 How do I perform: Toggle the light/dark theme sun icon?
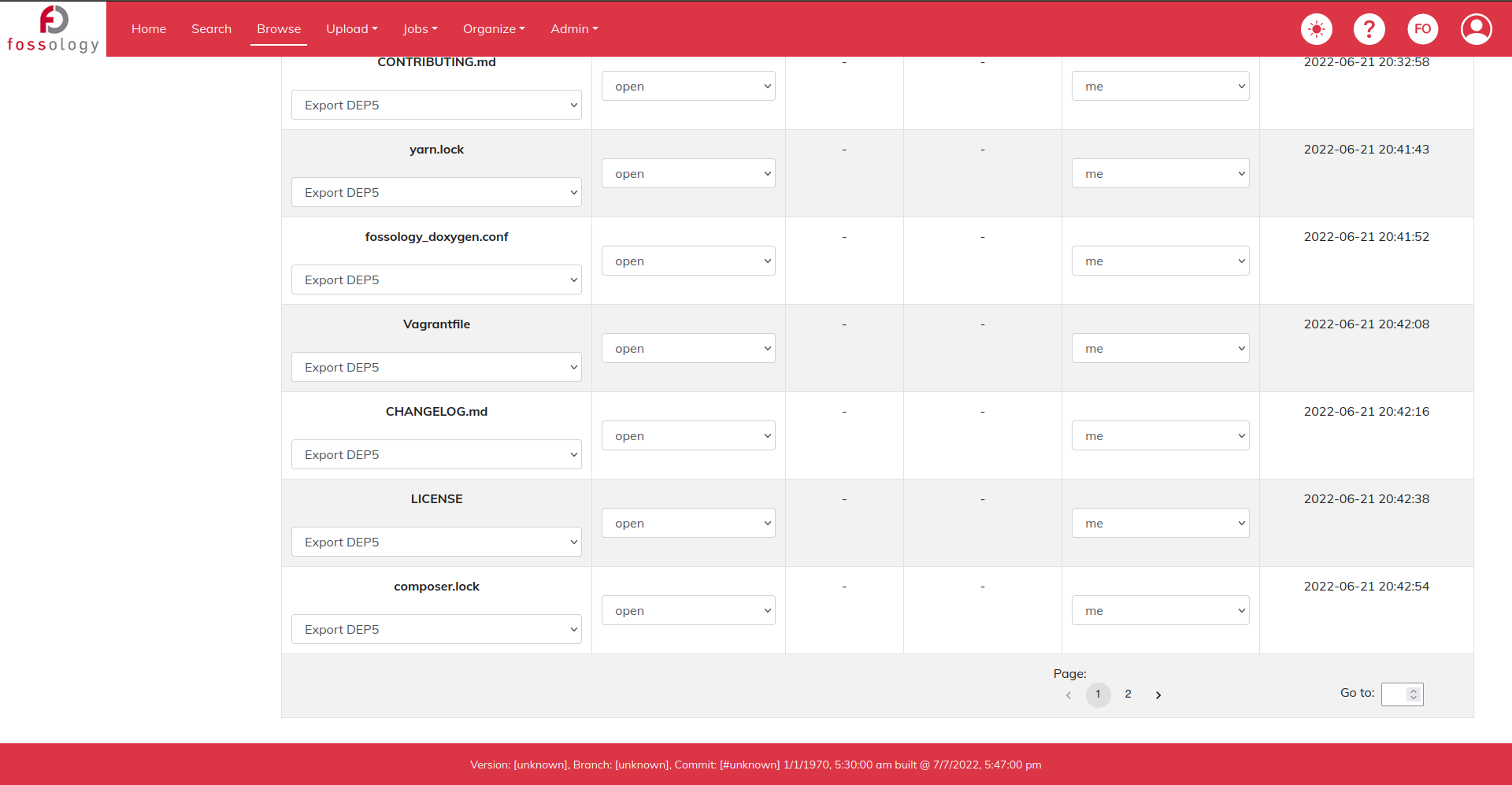(x=1317, y=29)
